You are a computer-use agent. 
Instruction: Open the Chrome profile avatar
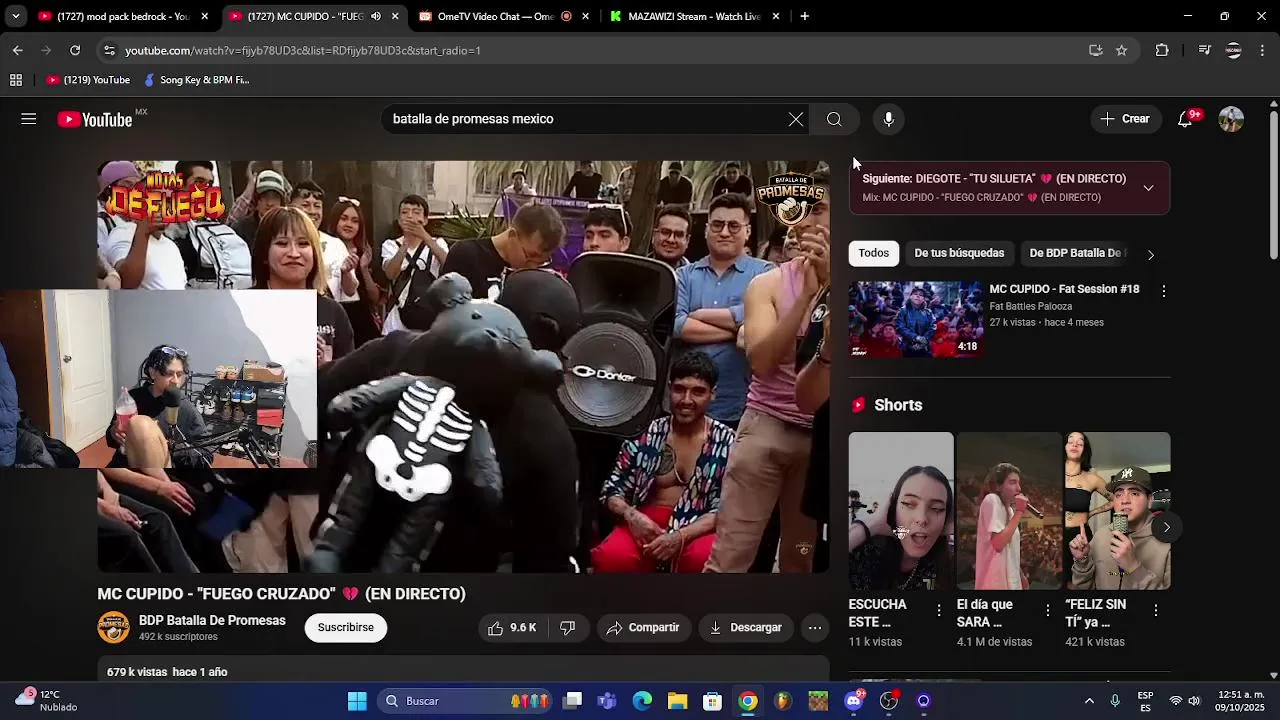[1233, 50]
